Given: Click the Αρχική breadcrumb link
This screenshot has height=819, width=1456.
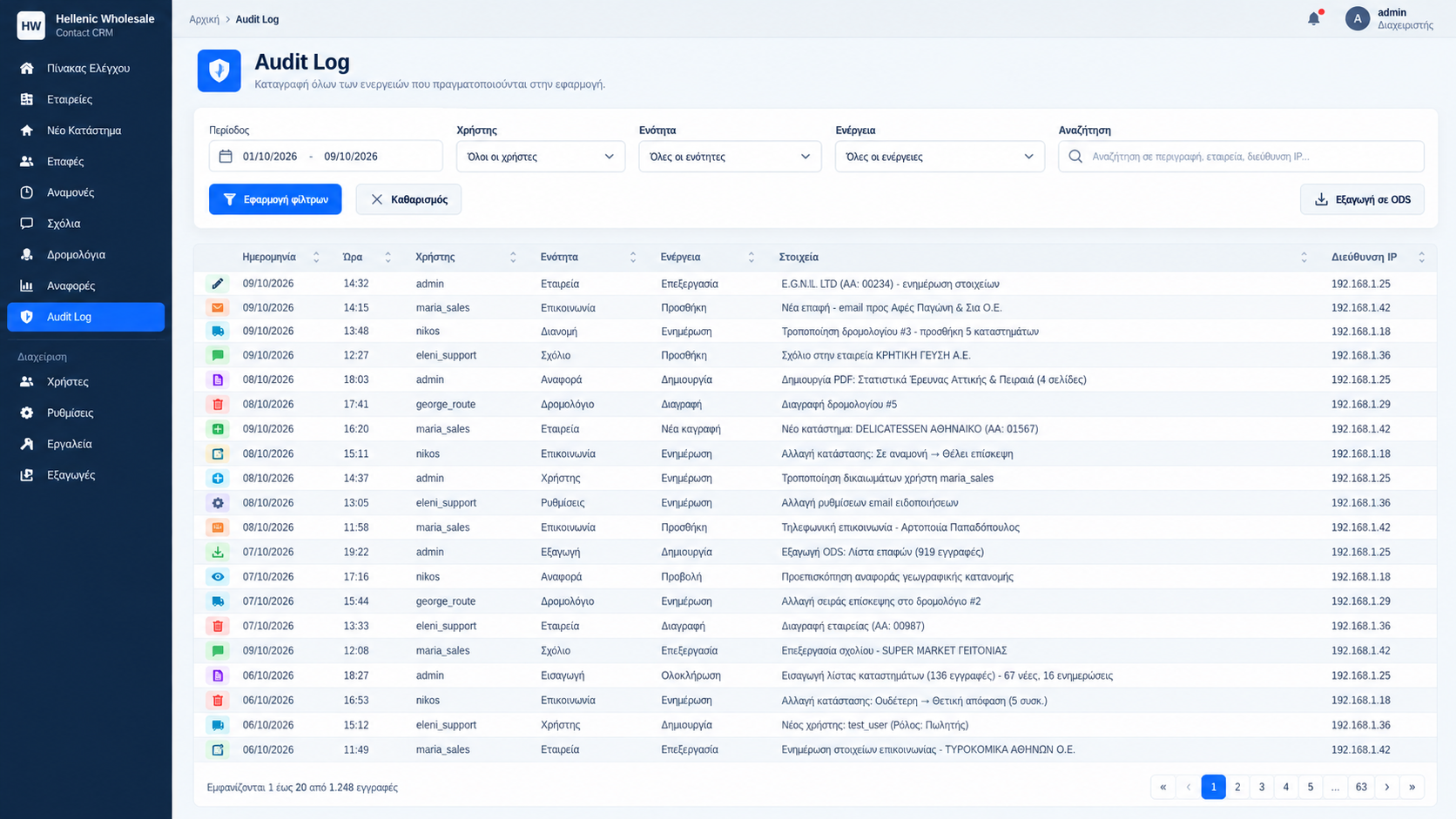Looking at the screenshot, I should pos(205,19).
